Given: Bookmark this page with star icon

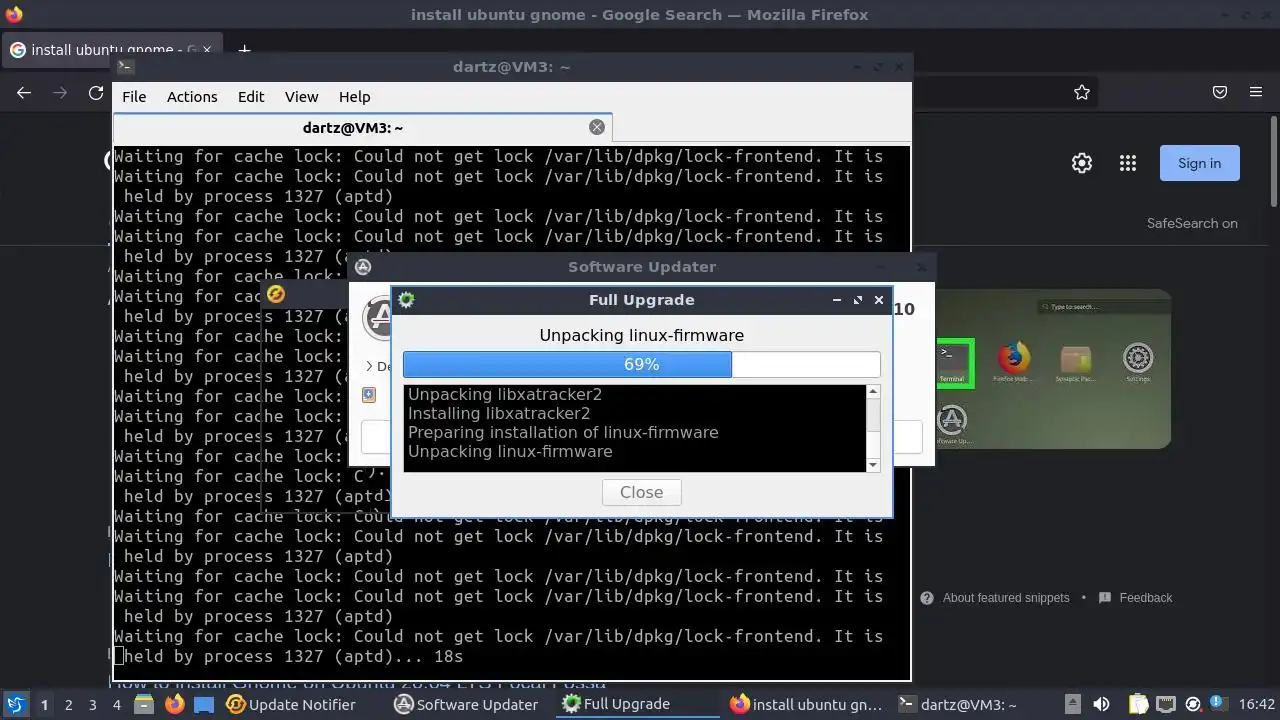Looking at the screenshot, I should pyautogui.click(x=1082, y=92).
